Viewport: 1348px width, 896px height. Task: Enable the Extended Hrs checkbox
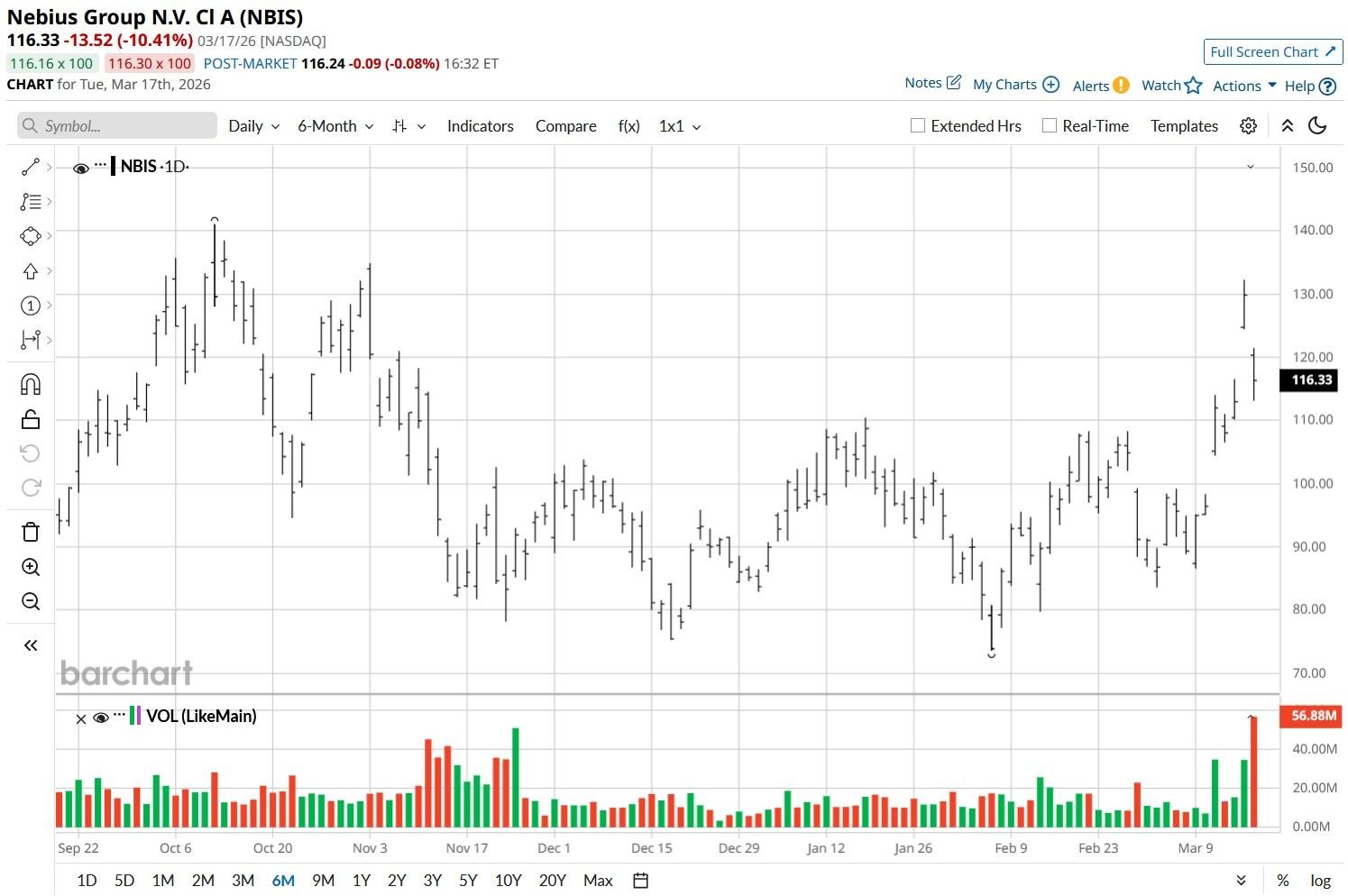[x=918, y=126]
